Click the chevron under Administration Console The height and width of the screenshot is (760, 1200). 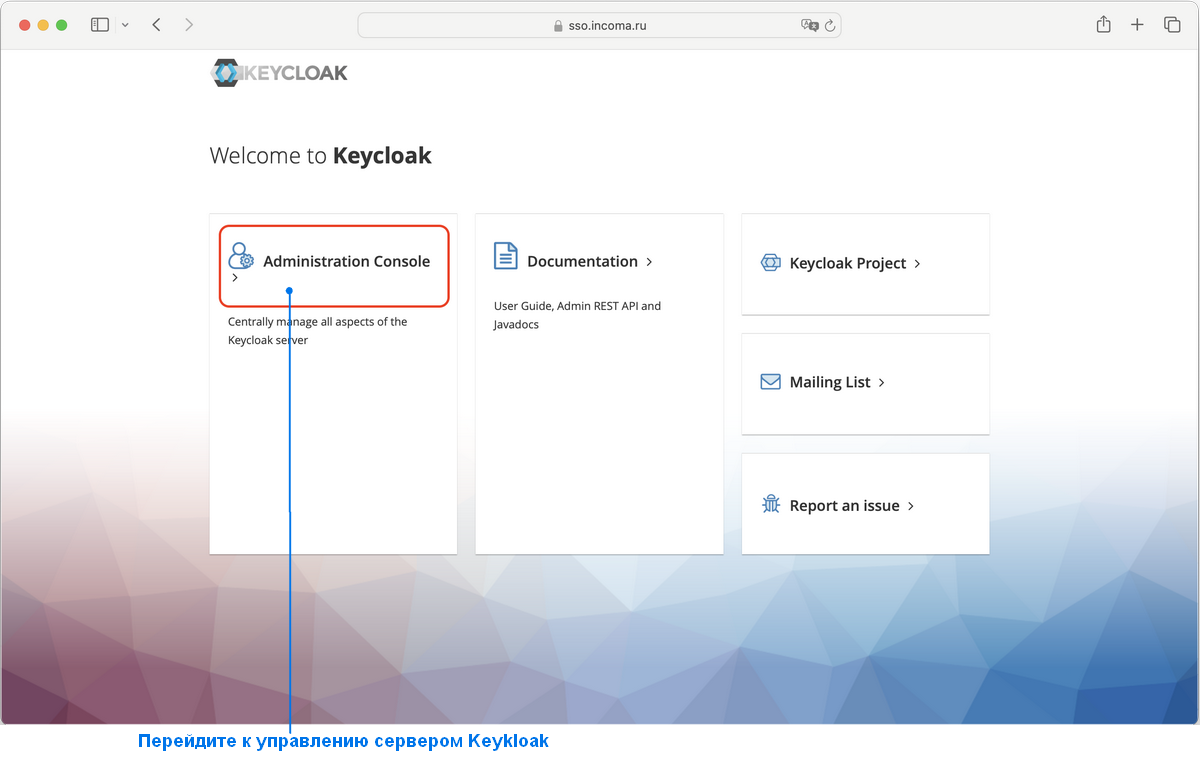(x=235, y=278)
